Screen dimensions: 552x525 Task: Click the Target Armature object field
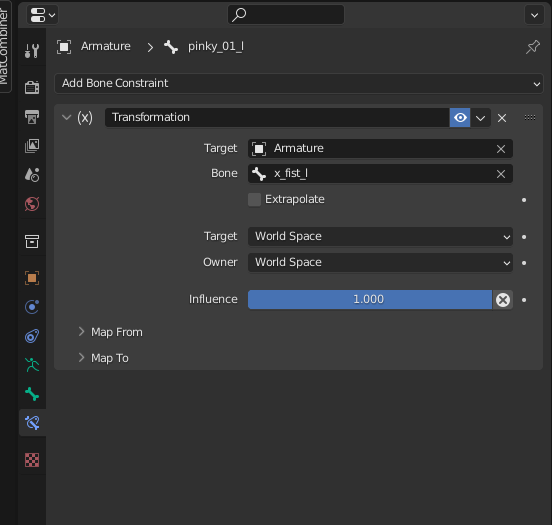(x=372, y=149)
